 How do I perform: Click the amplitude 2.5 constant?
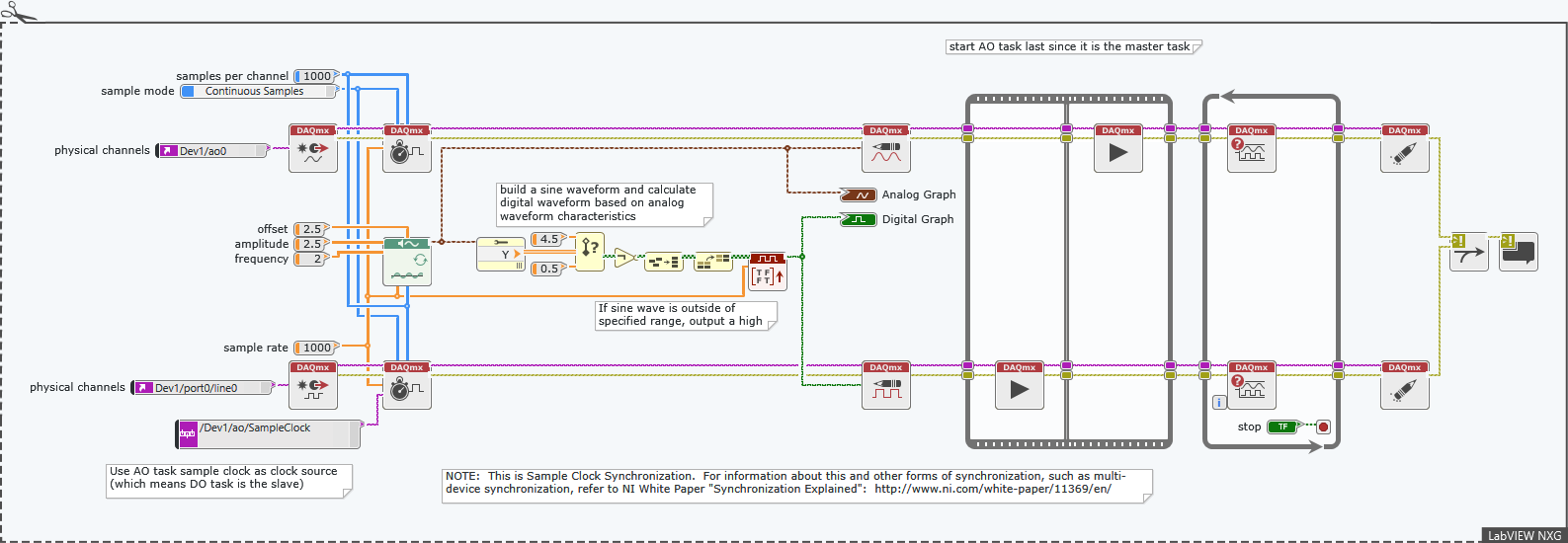[311, 244]
